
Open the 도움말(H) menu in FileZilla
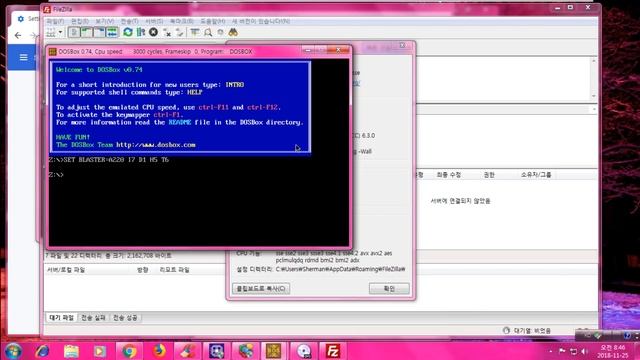click(212, 21)
